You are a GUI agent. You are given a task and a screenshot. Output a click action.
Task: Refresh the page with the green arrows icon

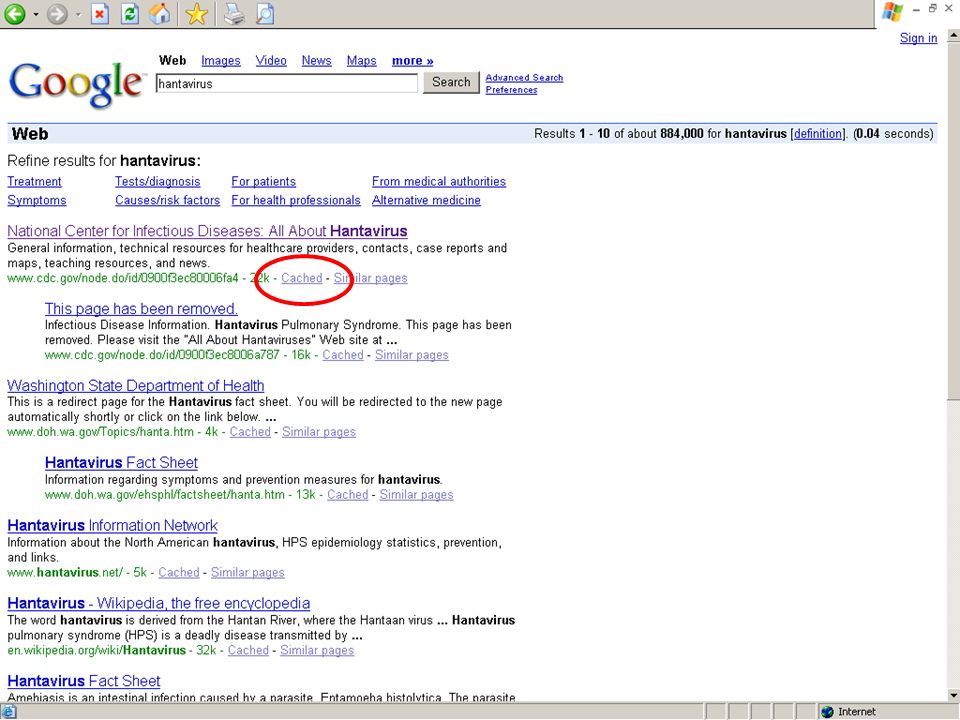tap(129, 13)
